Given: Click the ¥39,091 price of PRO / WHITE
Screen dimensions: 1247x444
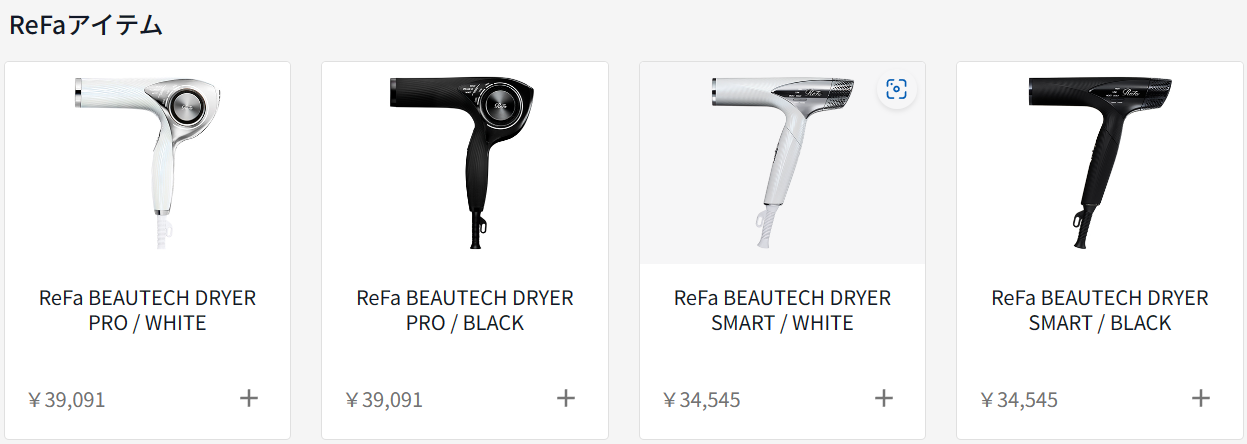Looking at the screenshot, I should point(67,400).
